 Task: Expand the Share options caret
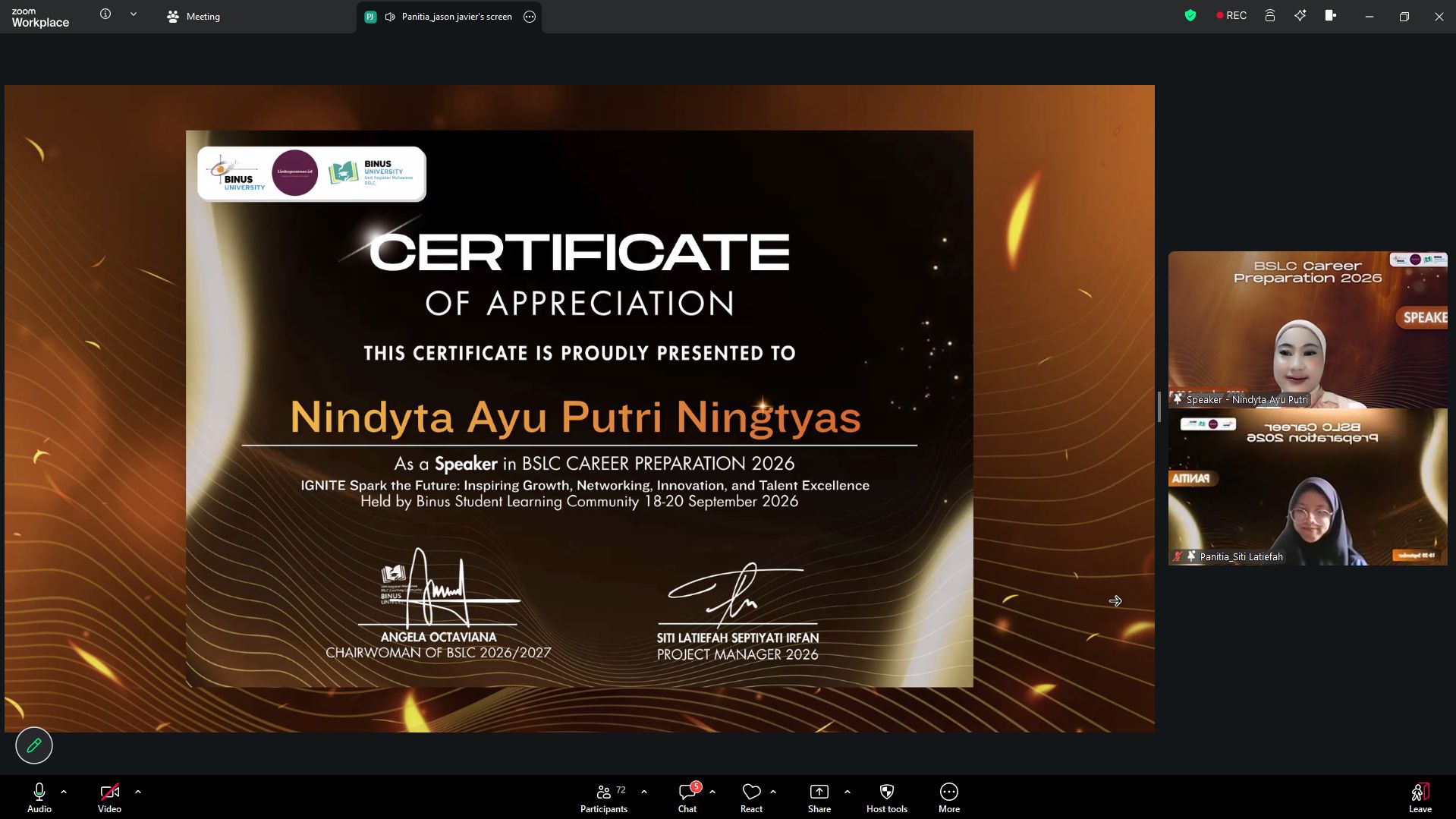847,792
